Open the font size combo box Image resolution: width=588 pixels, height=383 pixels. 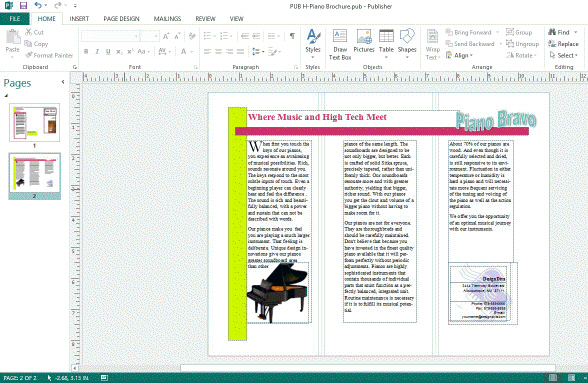(150, 36)
